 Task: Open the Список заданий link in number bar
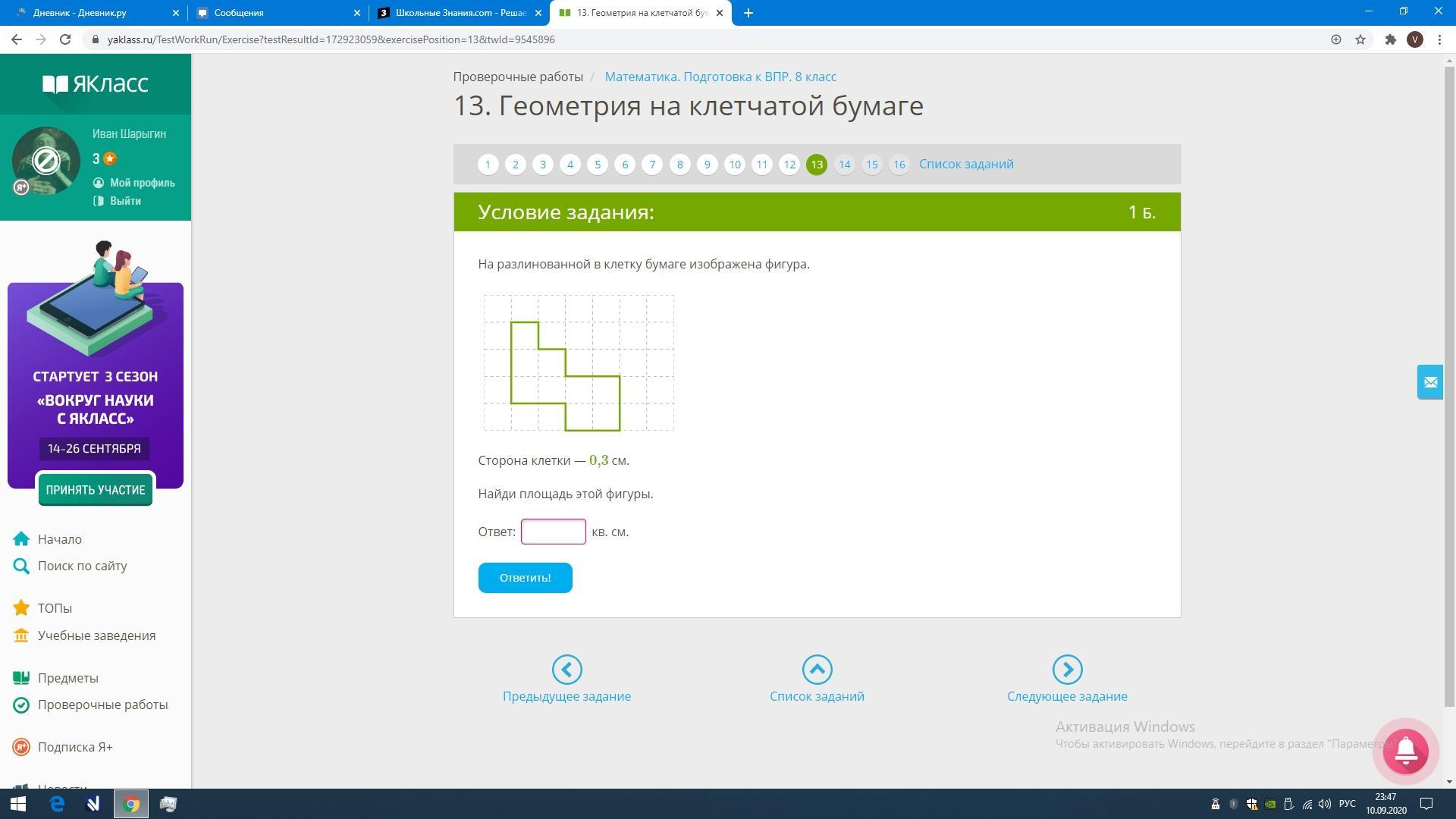tap(966, 164)
